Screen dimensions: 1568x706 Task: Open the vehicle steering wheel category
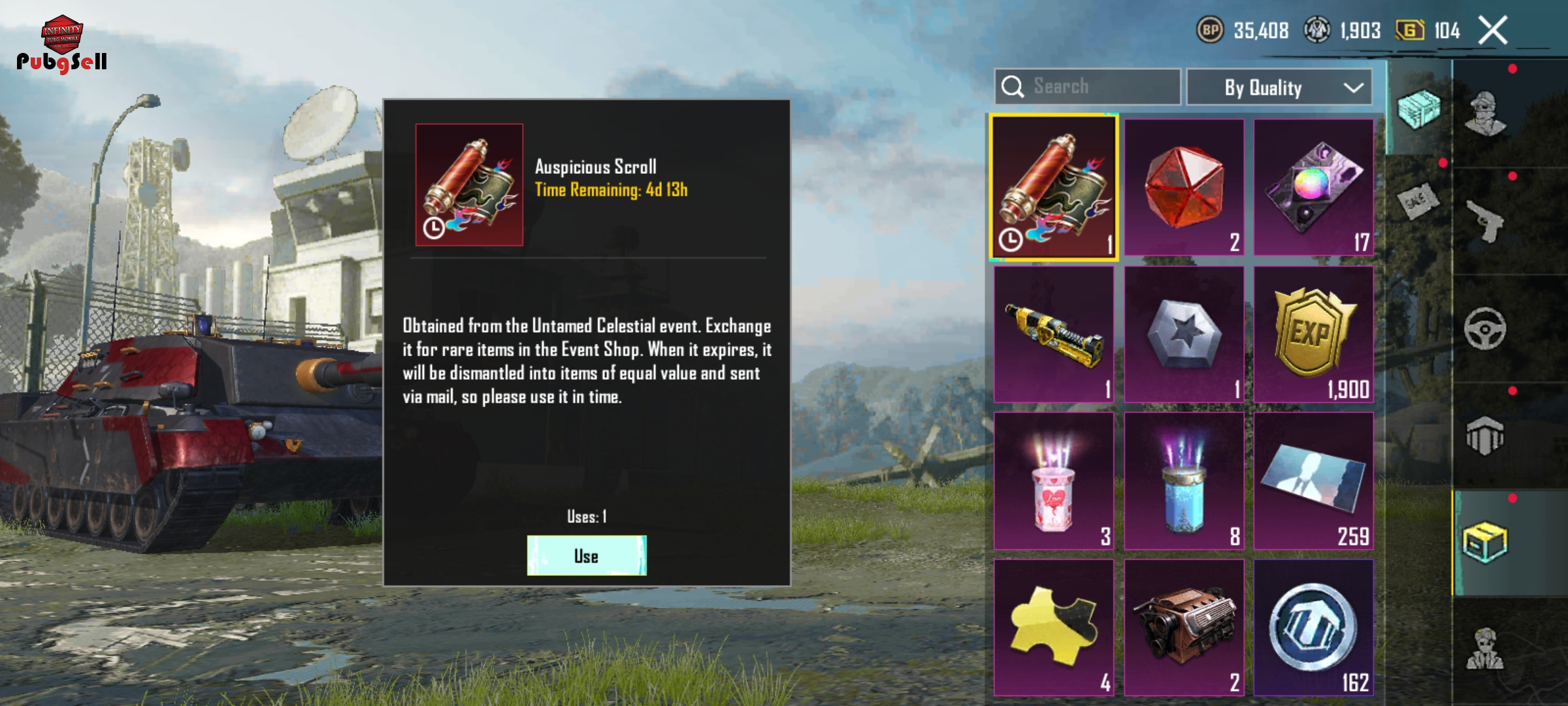(x=1484, y=328)
